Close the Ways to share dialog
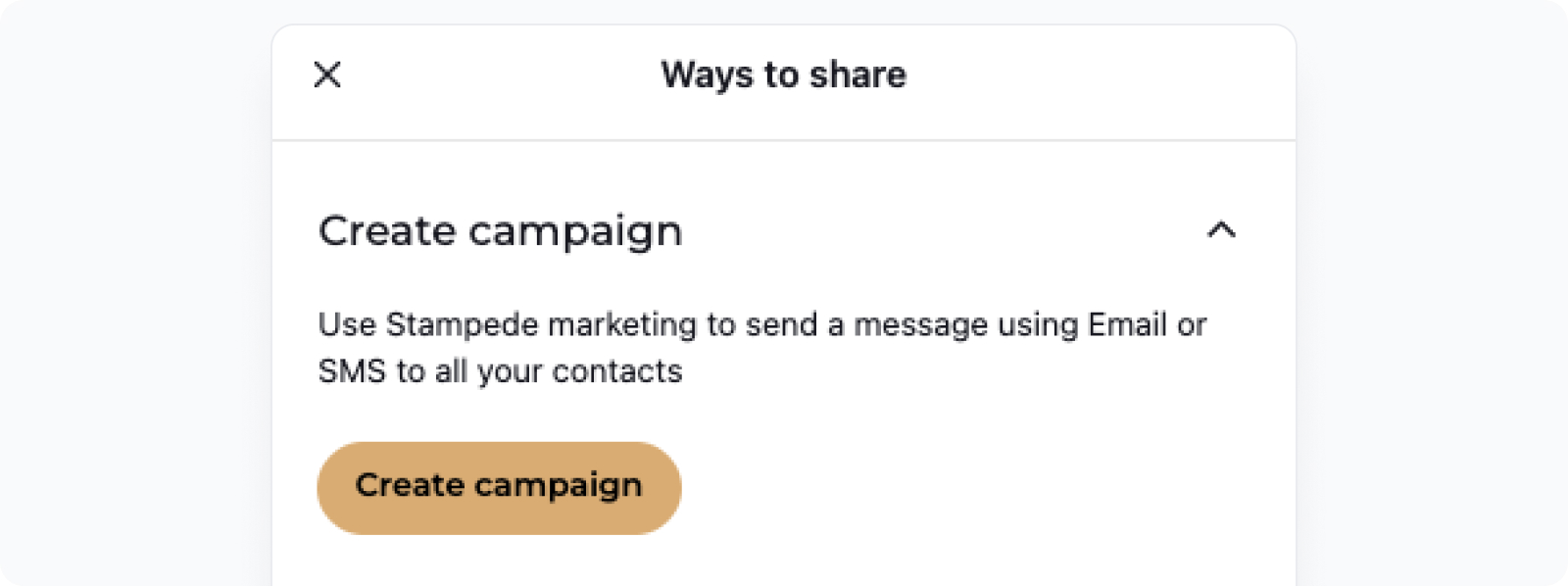Screen dimensions: 1568x586 pos(327,74)
